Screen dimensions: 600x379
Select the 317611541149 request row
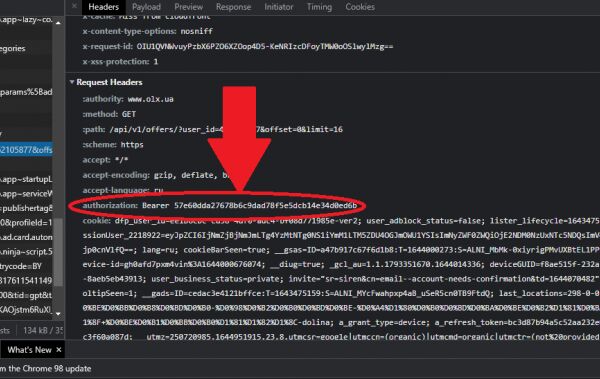pyautogui.click(x=26, y=281)
